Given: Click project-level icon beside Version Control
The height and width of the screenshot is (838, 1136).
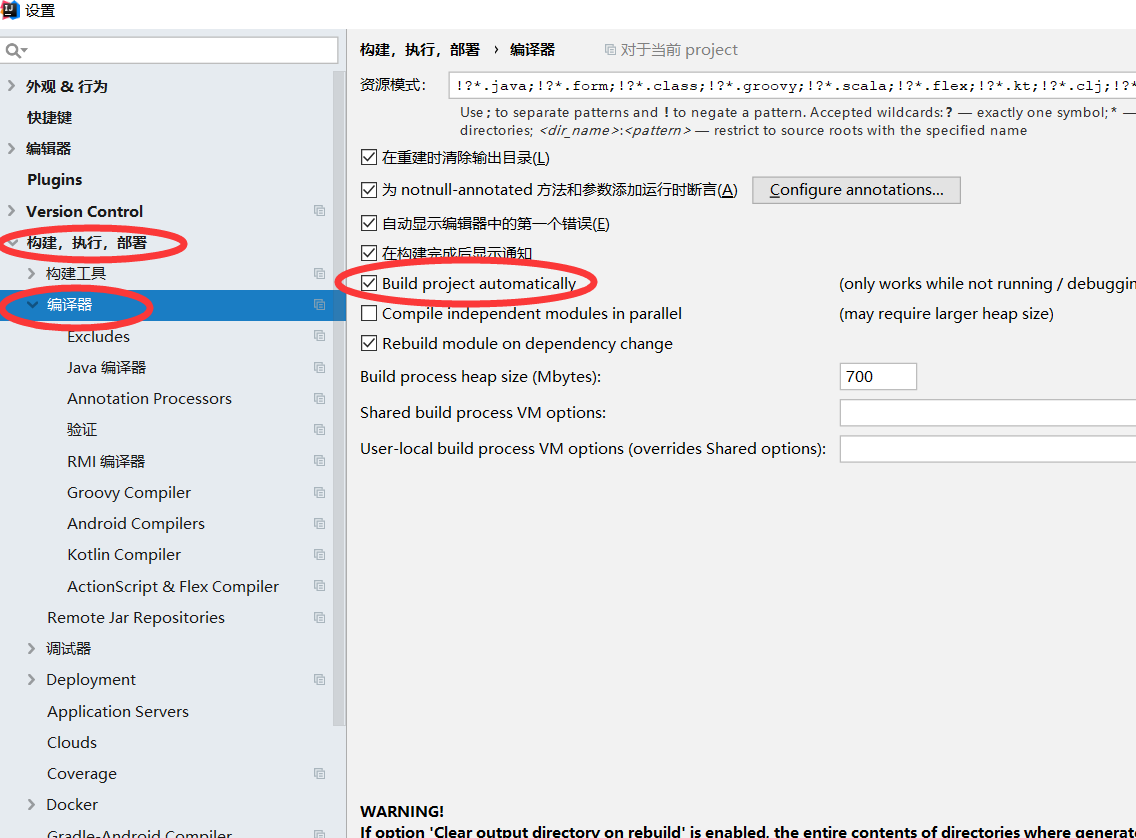Looking at the screenshot, I should tap(320, 211).
